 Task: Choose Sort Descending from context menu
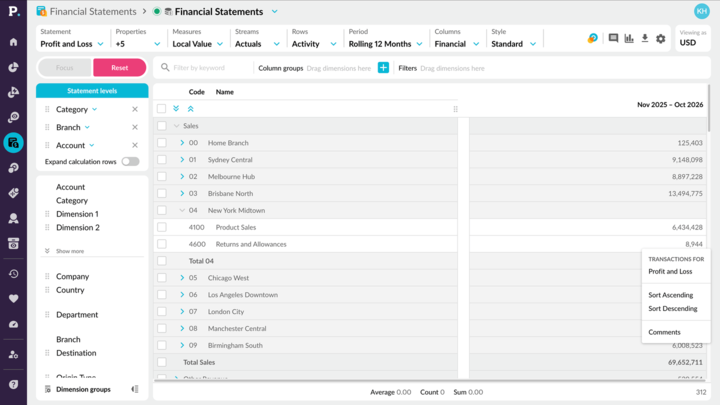coord(673,309)
